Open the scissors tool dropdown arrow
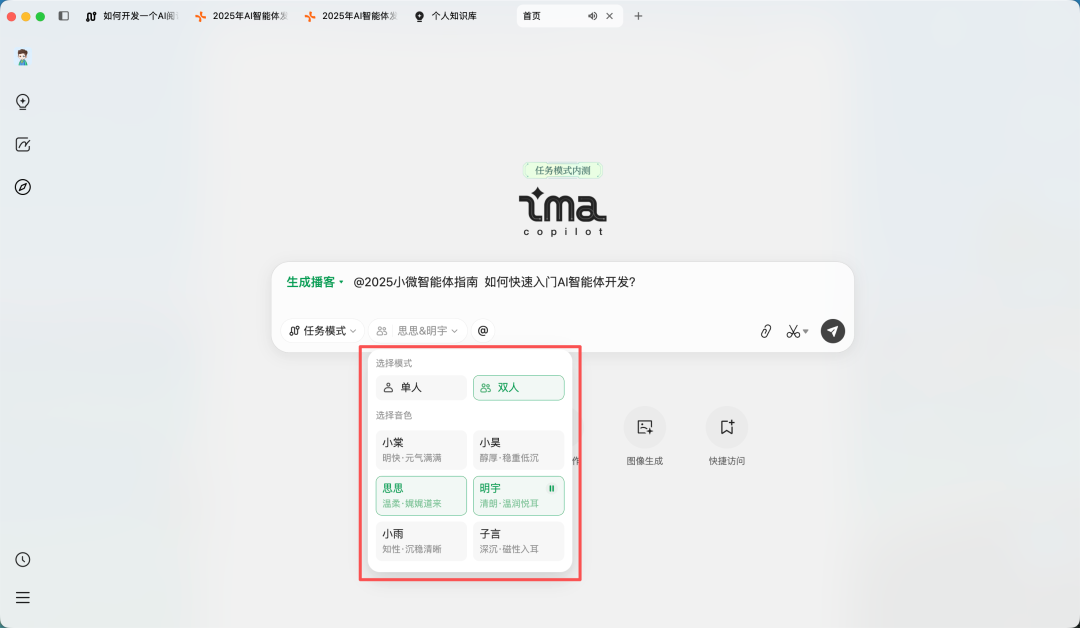 point(805,330)
